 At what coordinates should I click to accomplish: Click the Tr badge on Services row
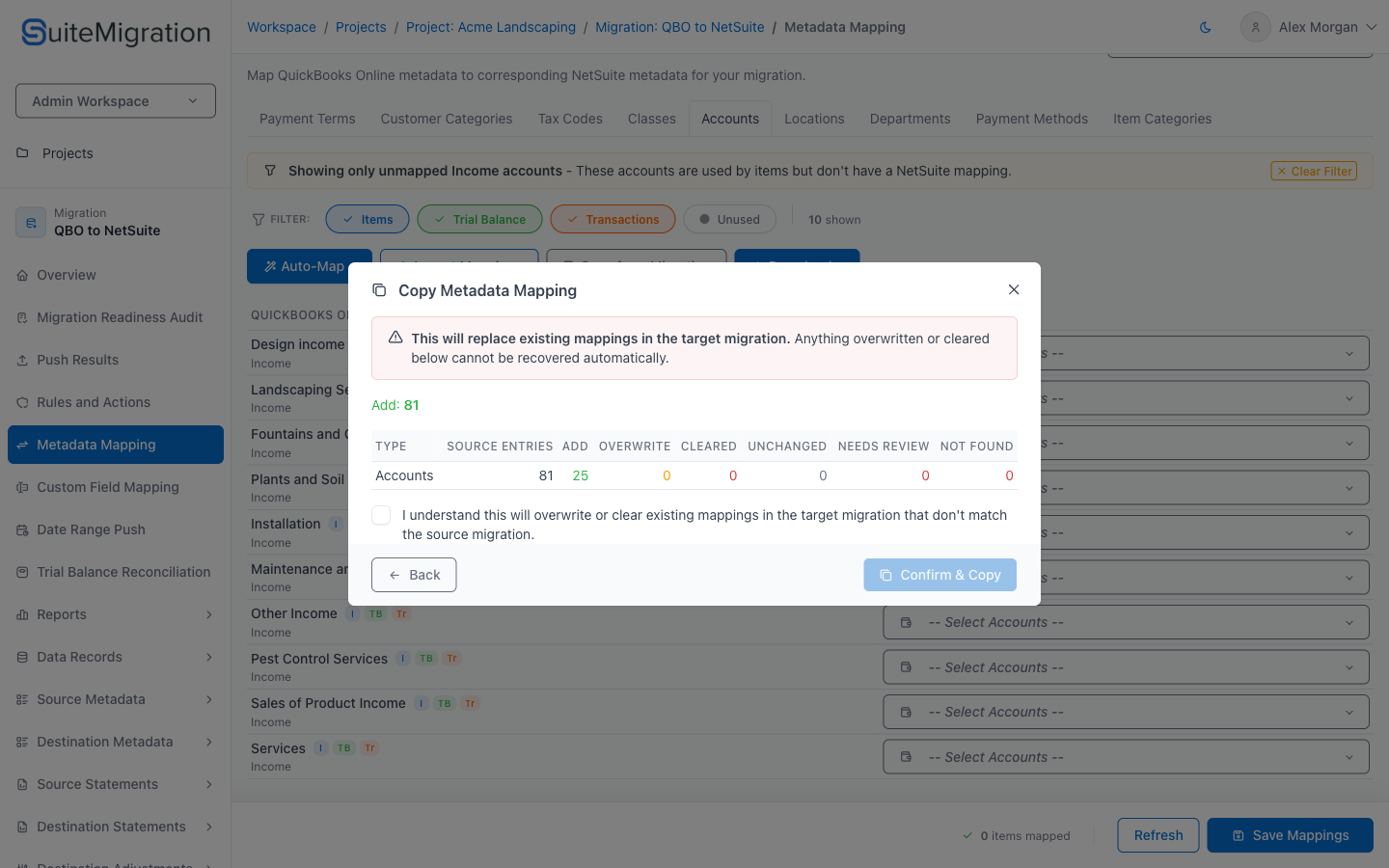[x=369, y=748]
